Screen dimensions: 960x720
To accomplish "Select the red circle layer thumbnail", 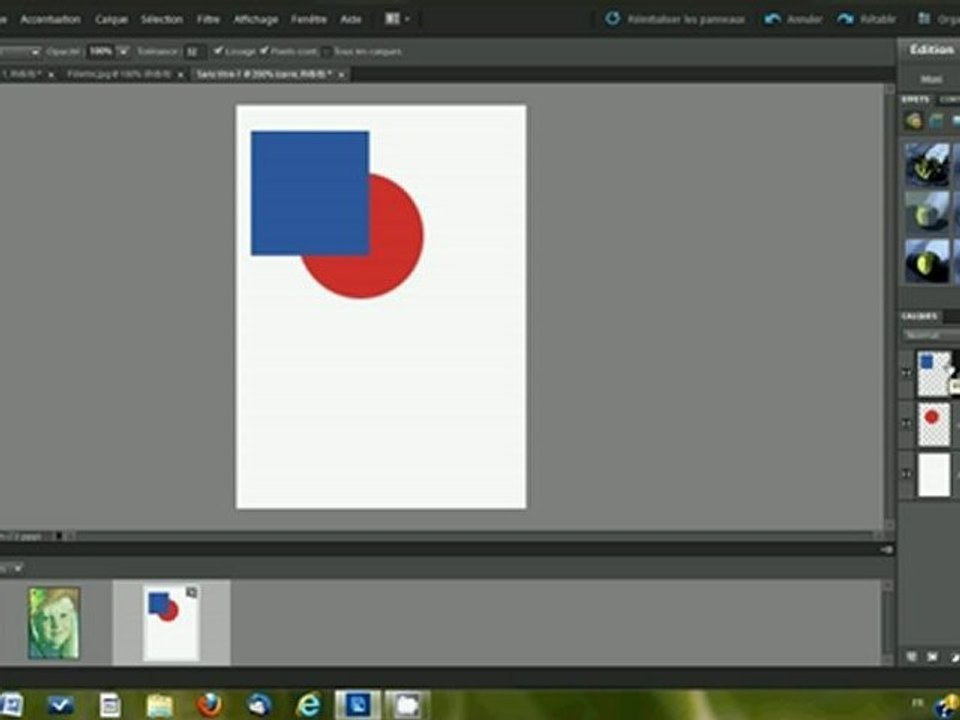I will pos(934,424).
